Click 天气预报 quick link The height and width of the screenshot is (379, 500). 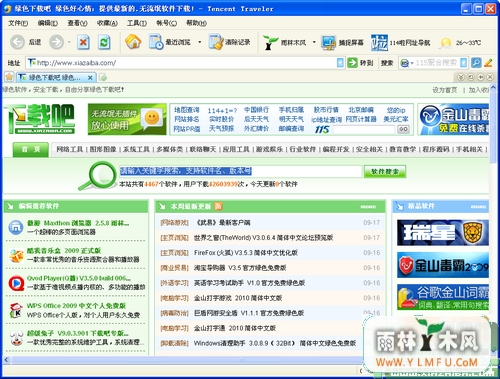[x=221, y=129]
